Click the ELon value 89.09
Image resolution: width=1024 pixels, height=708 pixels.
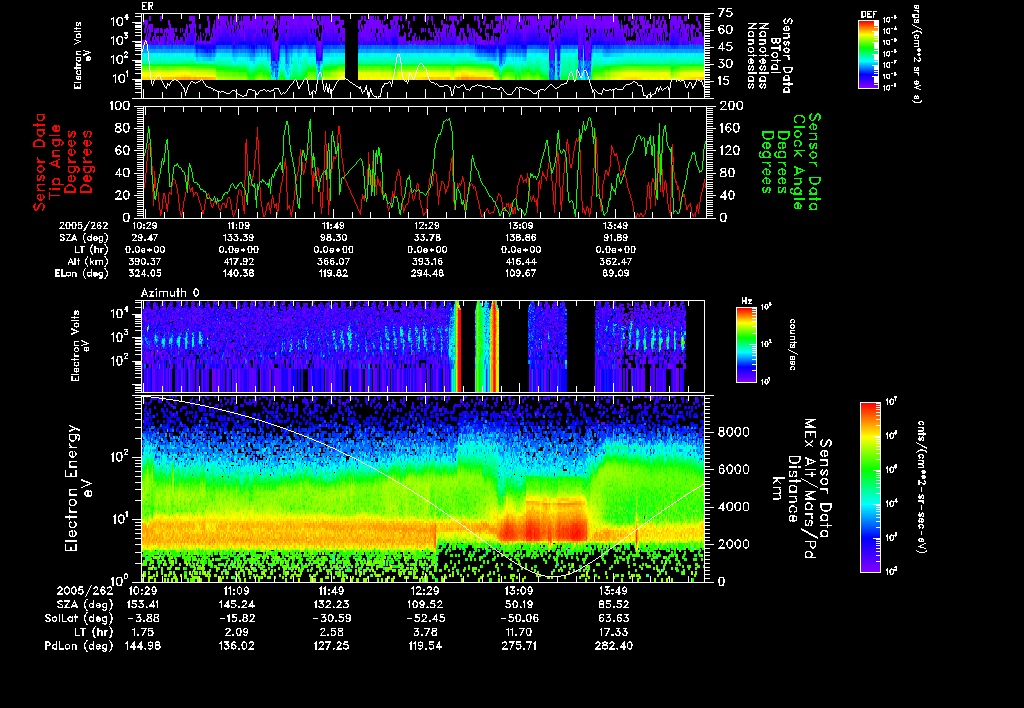point(616,274)
